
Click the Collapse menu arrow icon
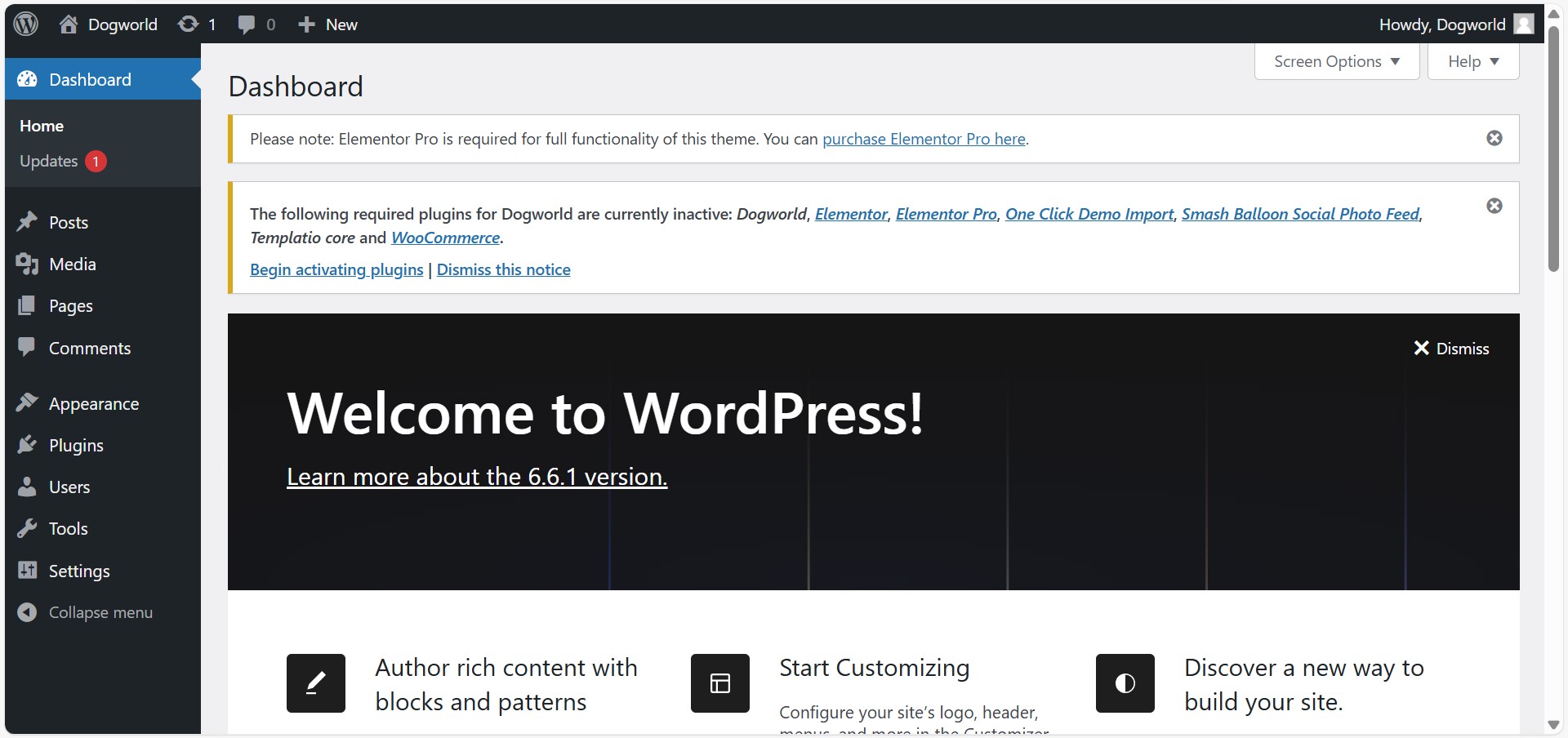(x=27, y=612)
